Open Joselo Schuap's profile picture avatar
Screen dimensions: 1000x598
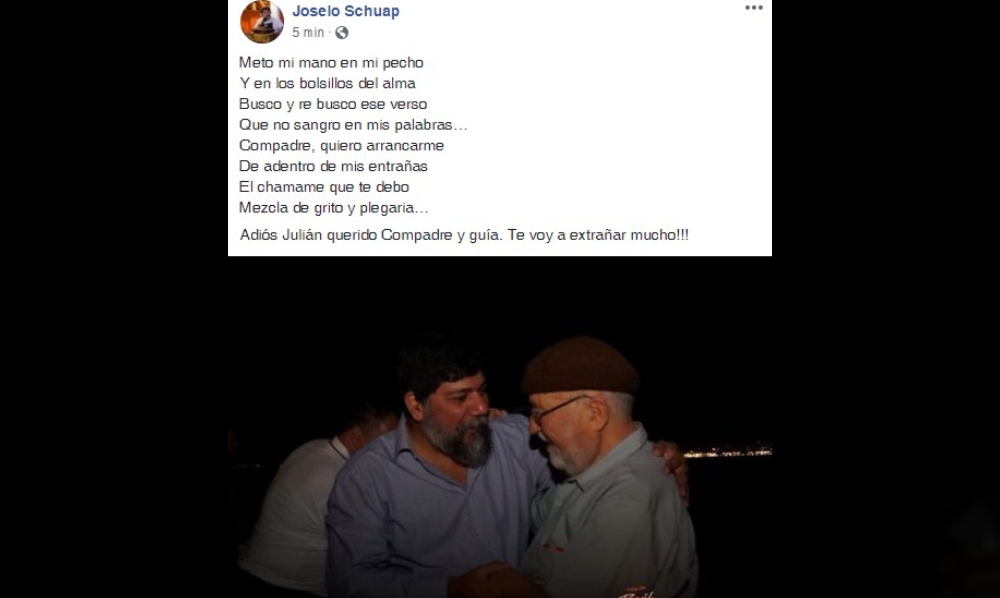(x=262, y=22)
